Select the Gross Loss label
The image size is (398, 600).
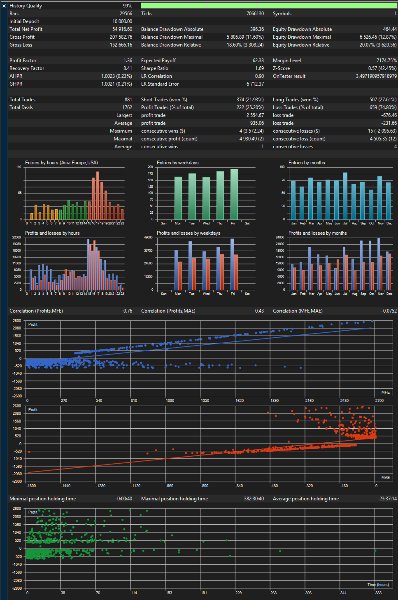(x=21, y=45)
